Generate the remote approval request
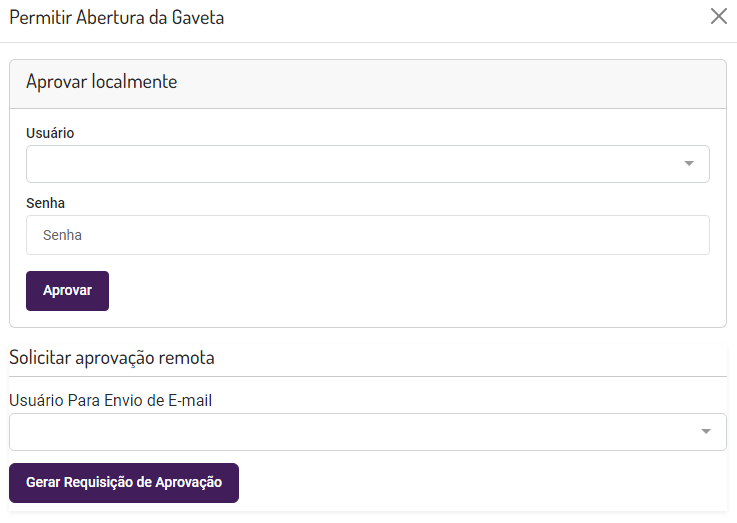Image resolution: width=737 pixels, height=523 pixels. [x=124, y=482]
